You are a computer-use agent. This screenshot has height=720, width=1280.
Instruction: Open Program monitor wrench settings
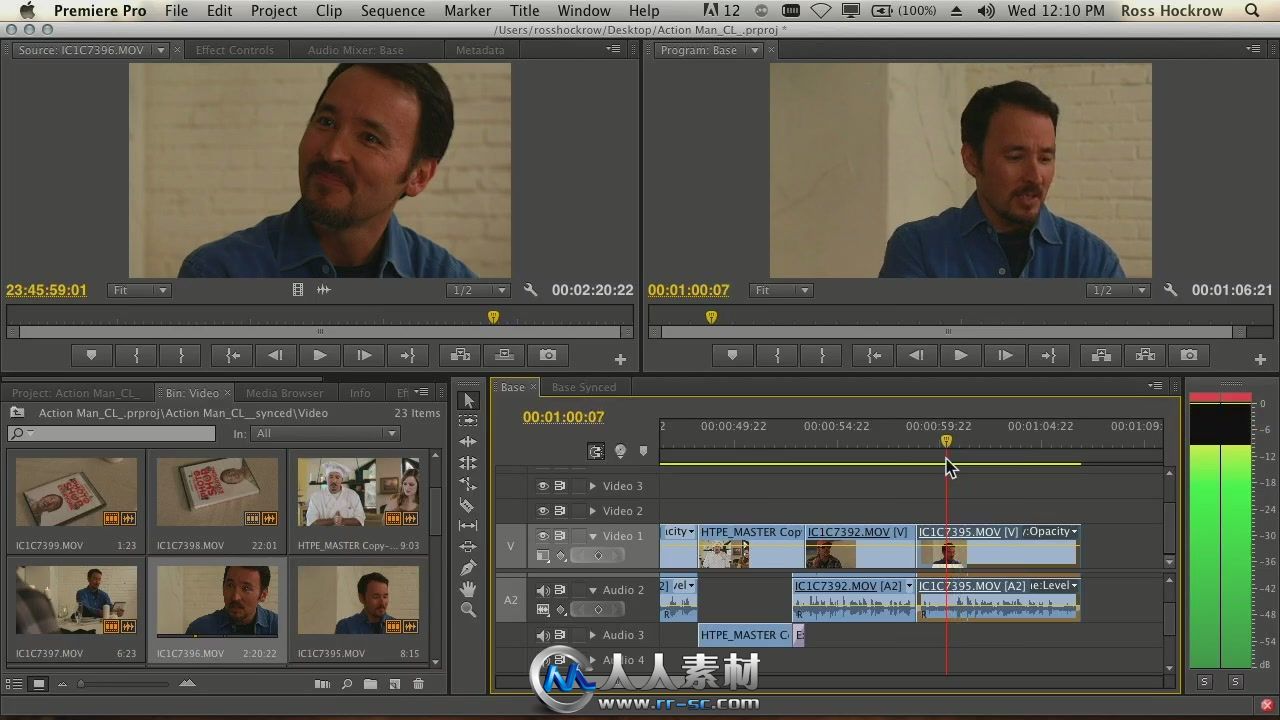[1171, 290]
